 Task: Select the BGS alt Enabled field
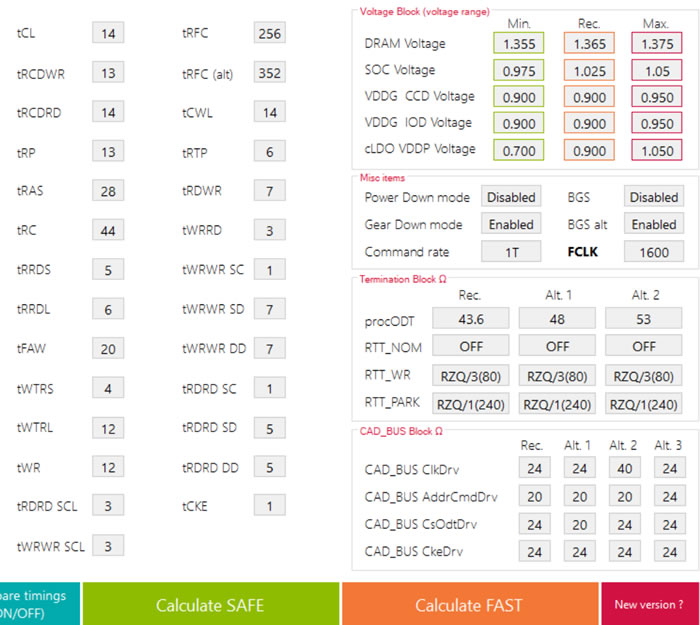[x=654, y=225]
